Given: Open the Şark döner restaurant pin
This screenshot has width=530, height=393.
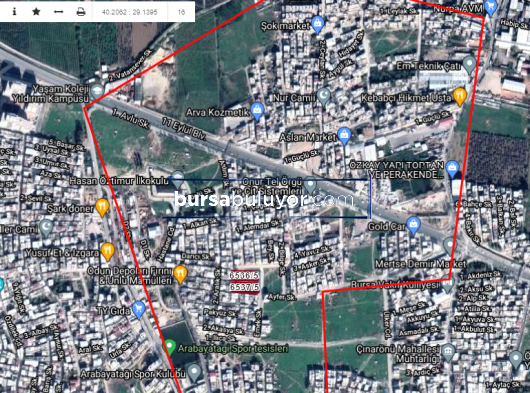Looking at the screenshot, I should pyautogui.click(x=102, y=207).
